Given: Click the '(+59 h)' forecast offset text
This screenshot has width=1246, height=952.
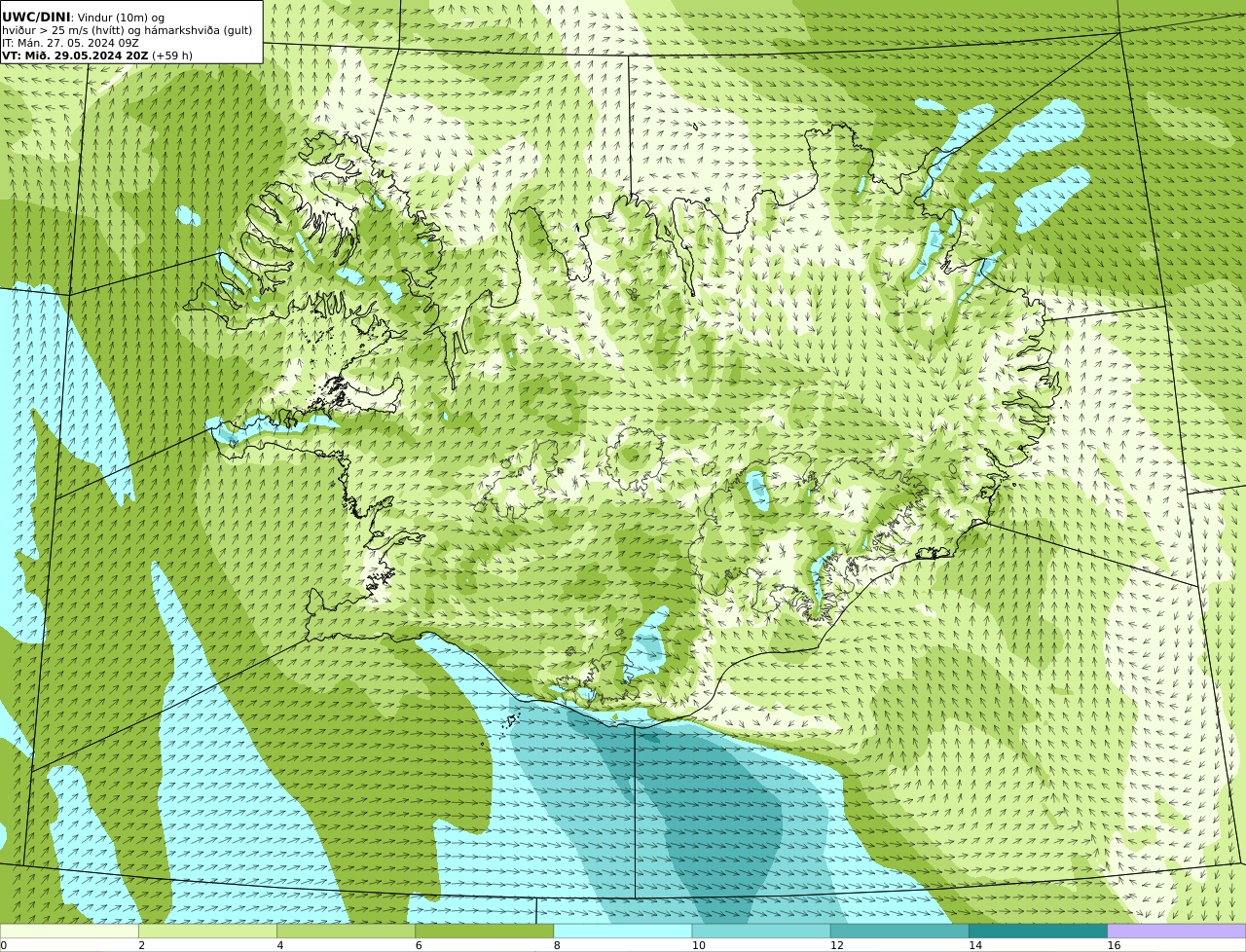Looking at the screenshot, I should (x=172, y=55).
